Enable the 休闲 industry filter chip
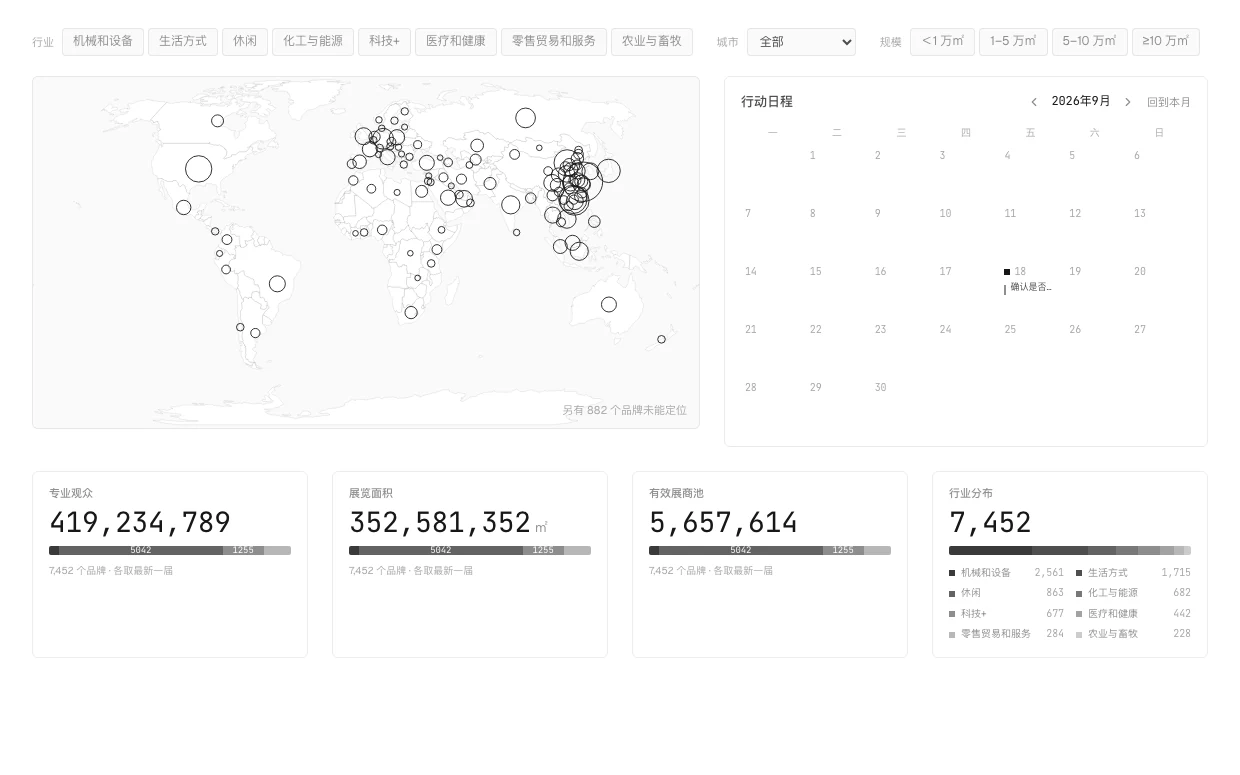The height and width of the screenshot is (775, 1240). point(245,42)
